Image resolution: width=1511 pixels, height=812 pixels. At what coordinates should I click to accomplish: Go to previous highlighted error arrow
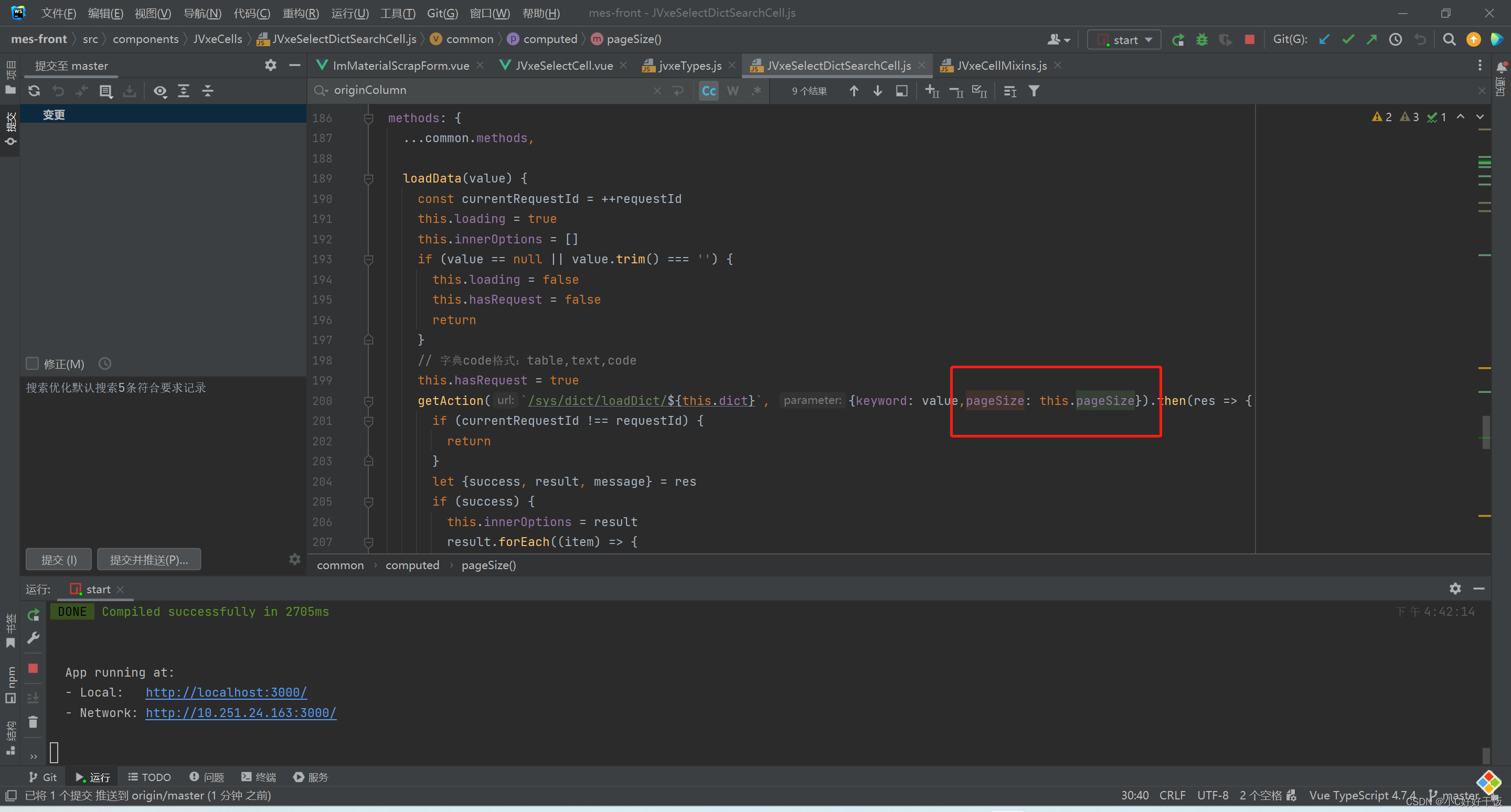pos(1461,116)
